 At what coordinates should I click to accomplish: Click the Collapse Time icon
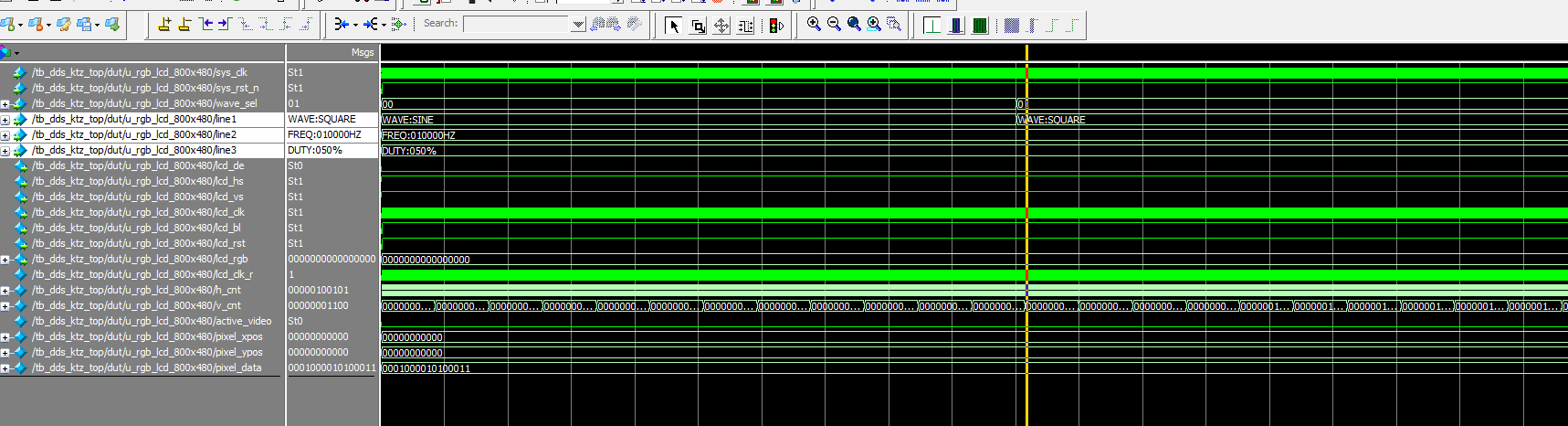[x=371, y=24]
